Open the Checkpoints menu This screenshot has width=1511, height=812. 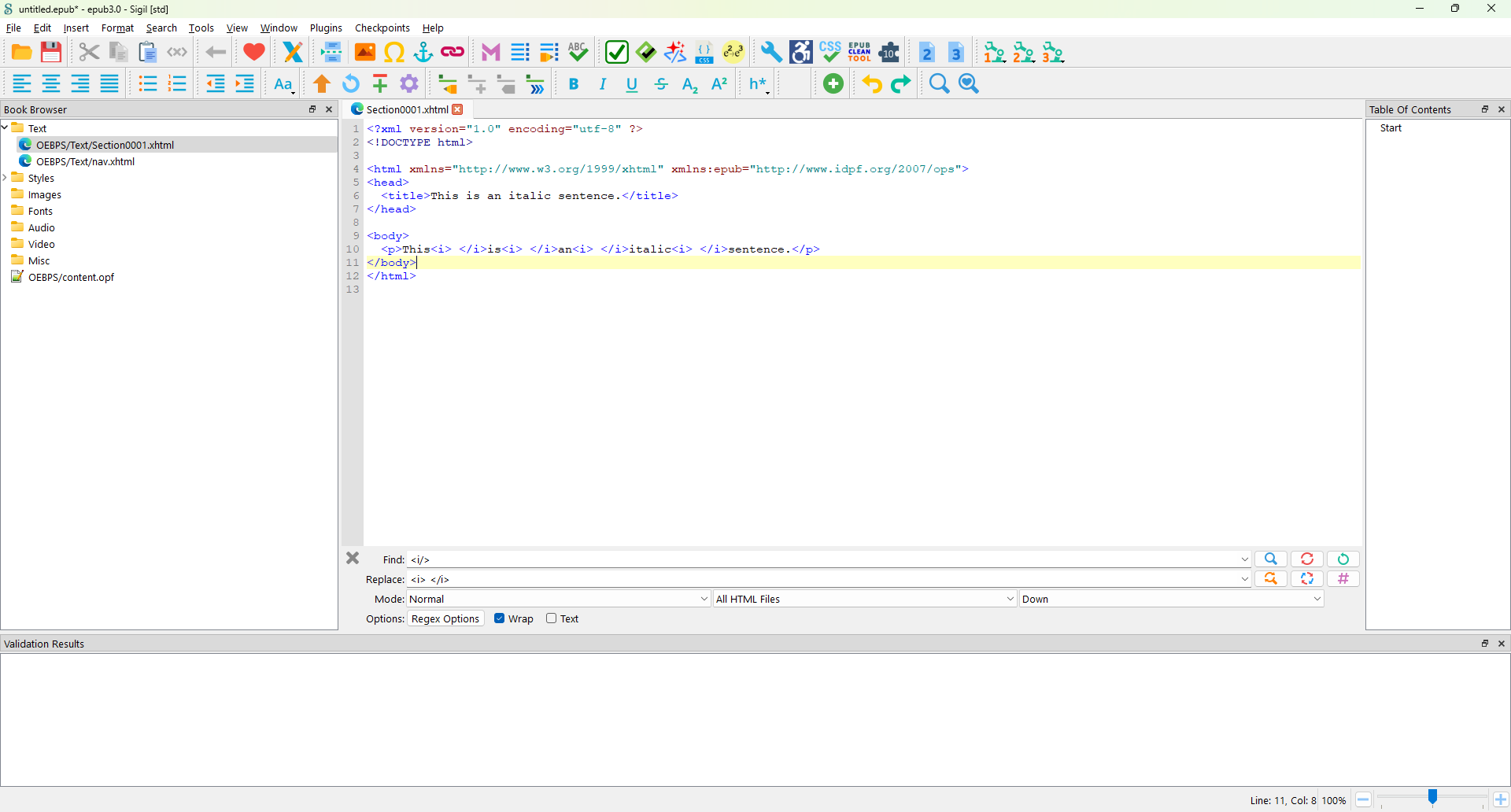[x=382, y=28]
